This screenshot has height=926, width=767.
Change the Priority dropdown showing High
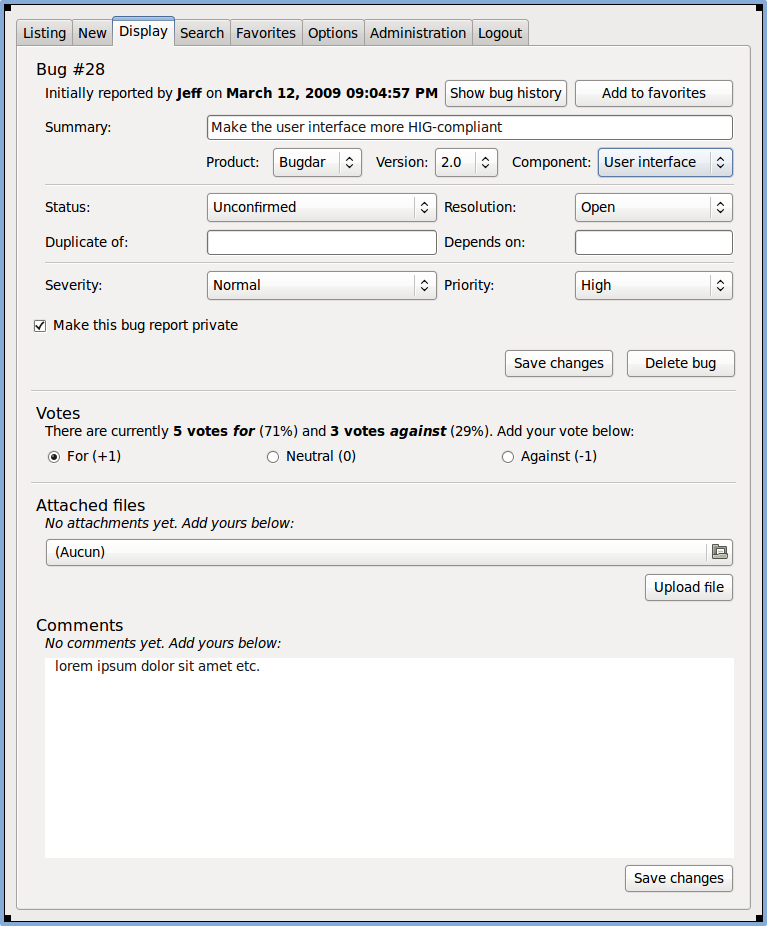pos(653,286)
